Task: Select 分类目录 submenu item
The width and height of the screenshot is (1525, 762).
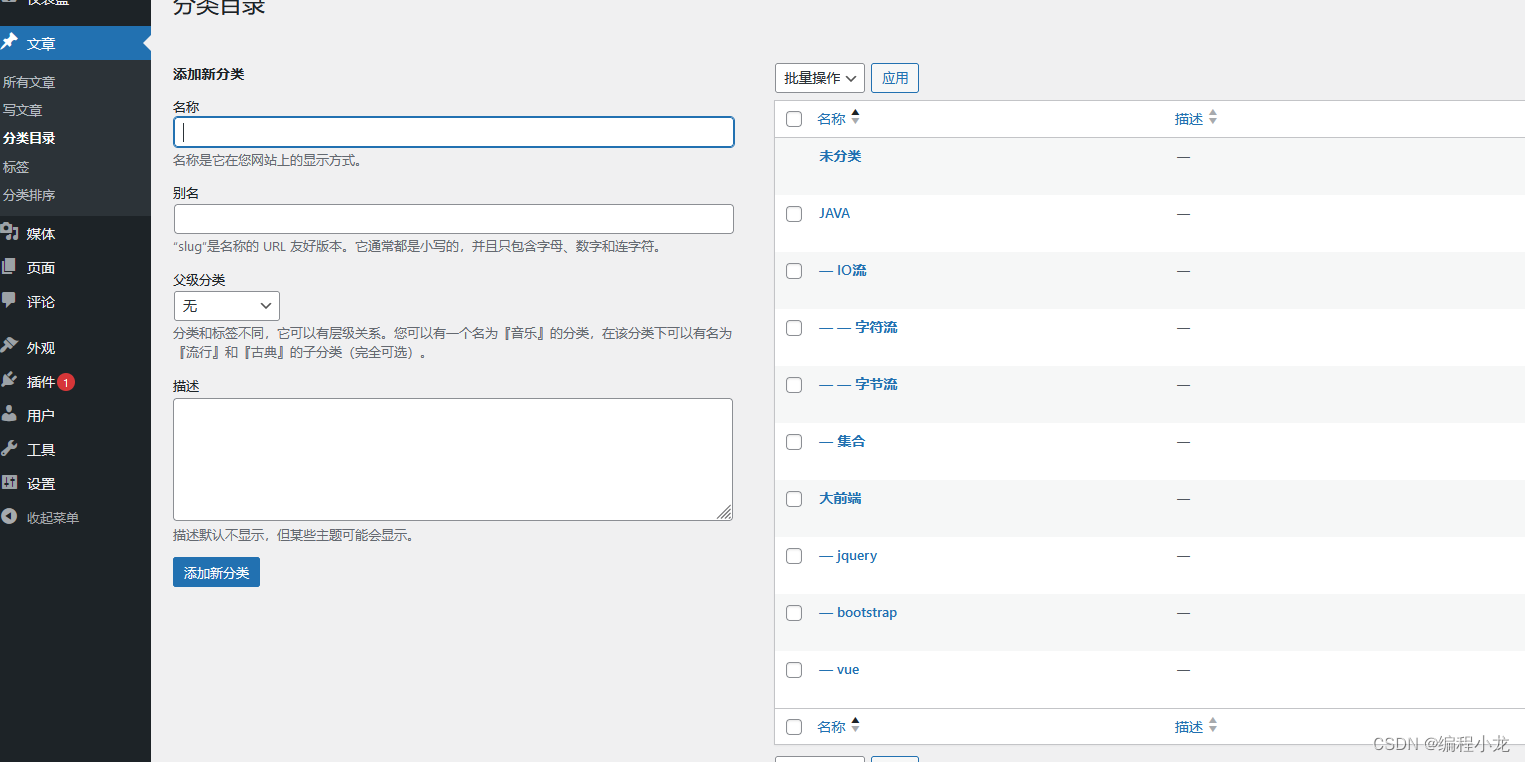Action: click(29, 138)
